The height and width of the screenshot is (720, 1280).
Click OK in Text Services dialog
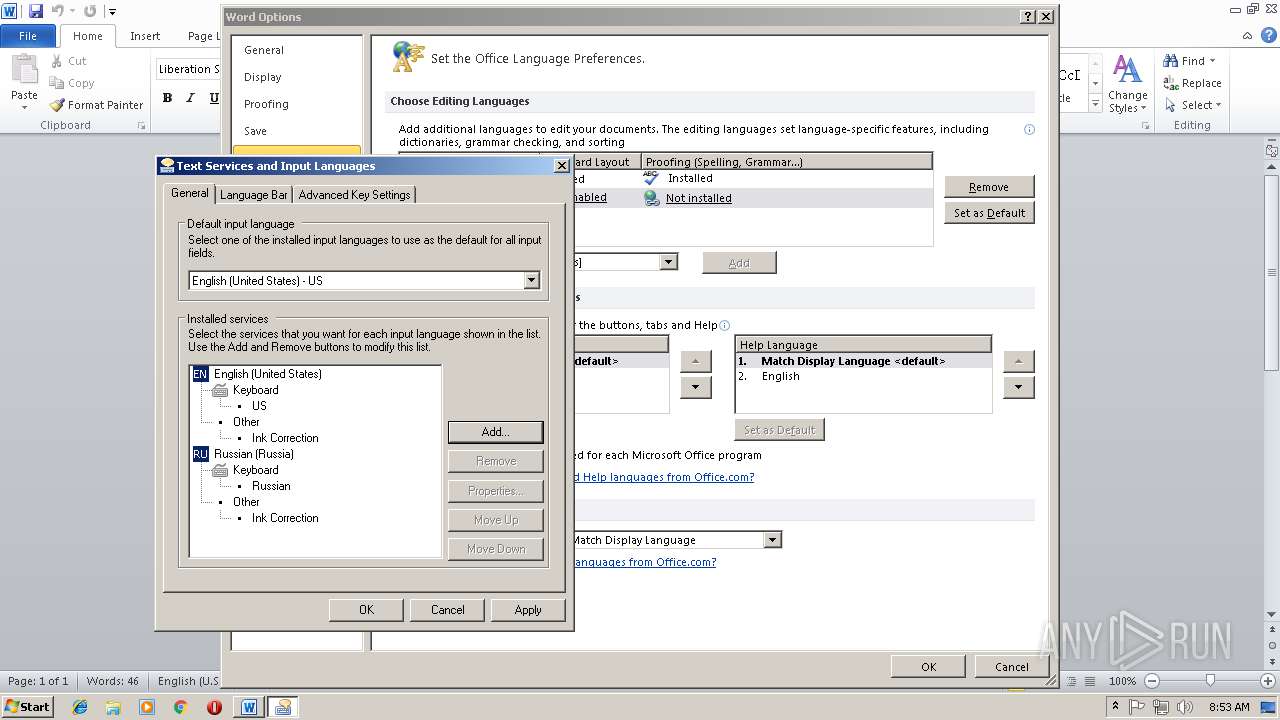coord(366,610)
